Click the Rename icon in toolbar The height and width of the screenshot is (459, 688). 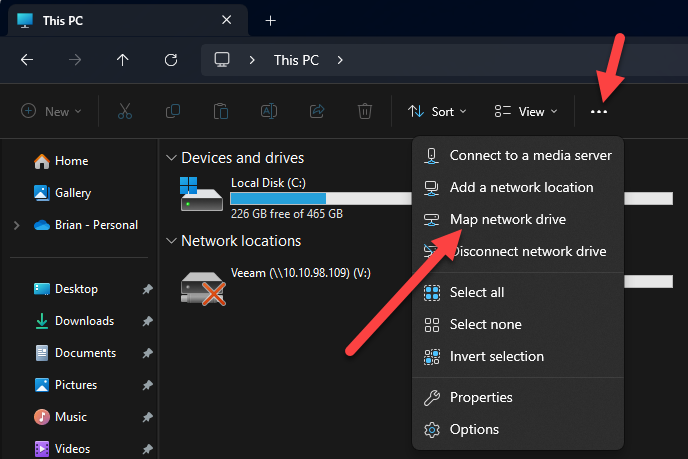269,112
